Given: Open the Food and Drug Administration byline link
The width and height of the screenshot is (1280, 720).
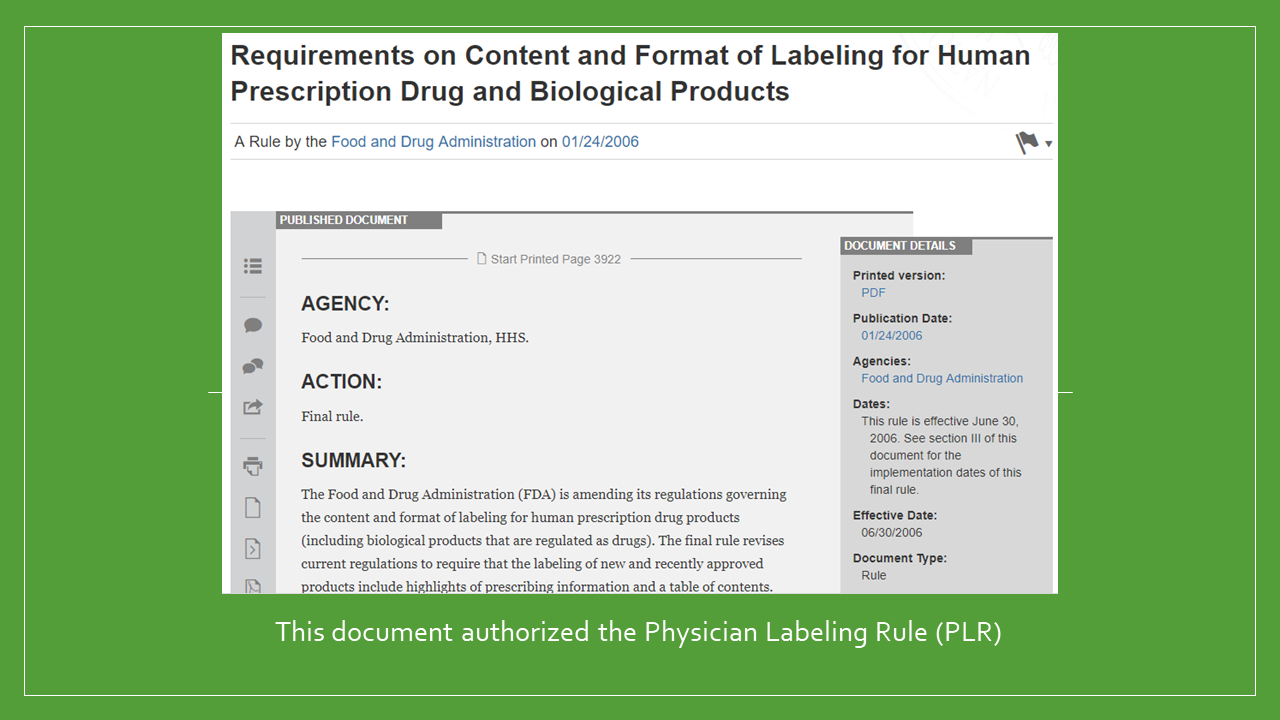Looking at the screenshot, I should point(433,142).
